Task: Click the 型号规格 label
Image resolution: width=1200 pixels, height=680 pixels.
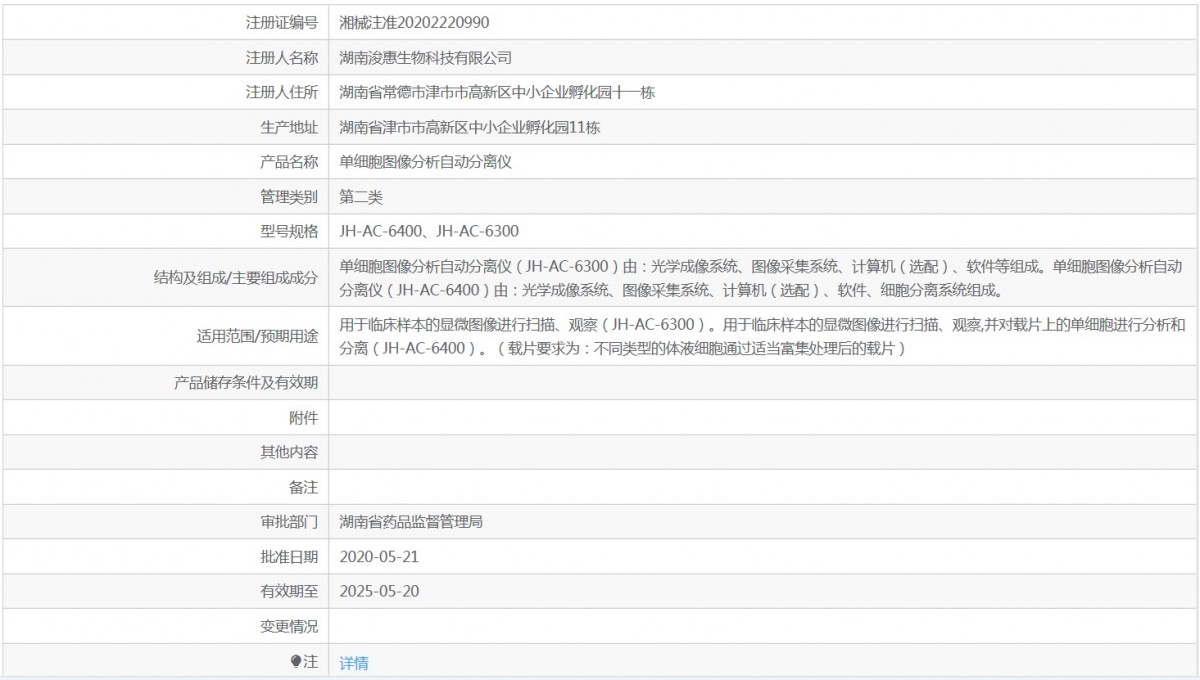Action: coord(289,231)
